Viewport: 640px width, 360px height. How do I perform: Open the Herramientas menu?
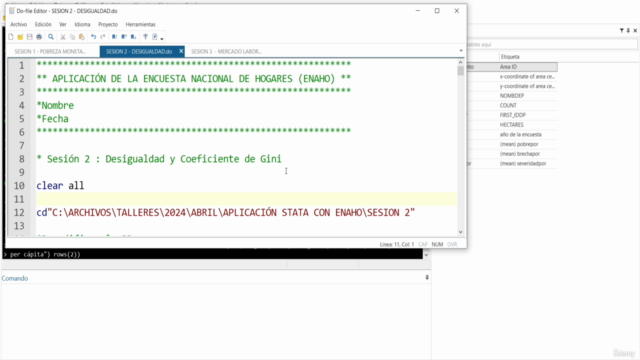tap(140, 24)
